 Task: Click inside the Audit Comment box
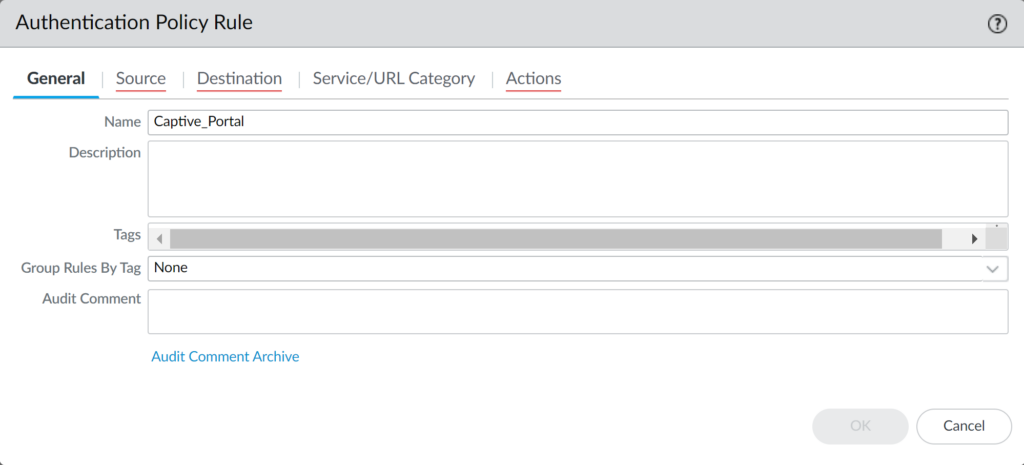(577, 312)
